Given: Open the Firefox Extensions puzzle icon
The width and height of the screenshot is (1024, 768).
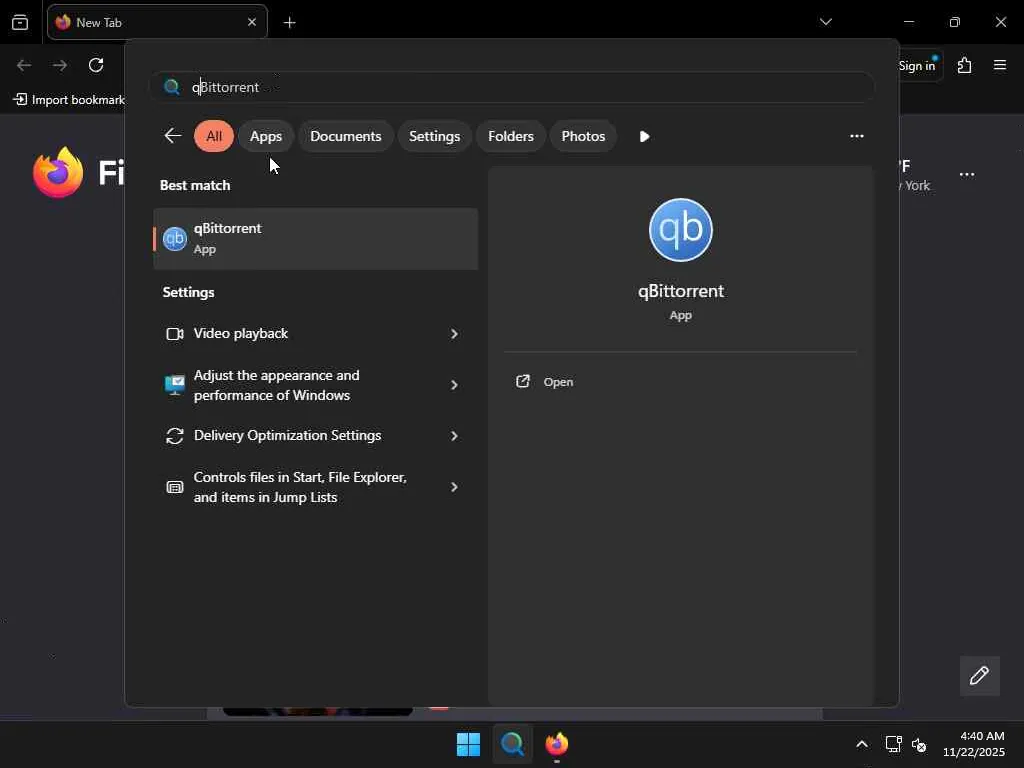Looking at the screenshot, I should (x=965, y=65).
